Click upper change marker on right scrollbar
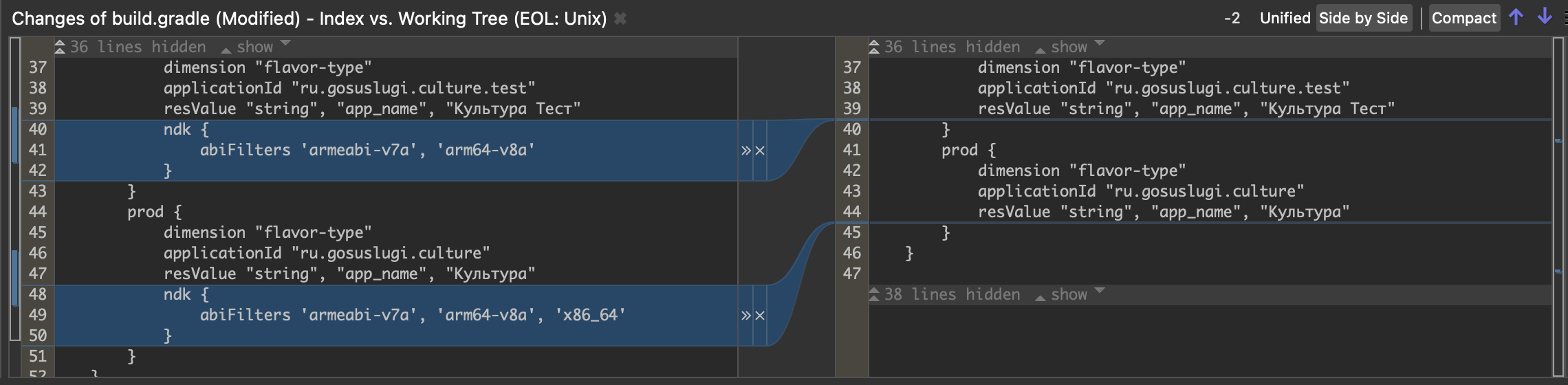The width and height of the screenshot is (1568, 385). tap(1558, 140)
